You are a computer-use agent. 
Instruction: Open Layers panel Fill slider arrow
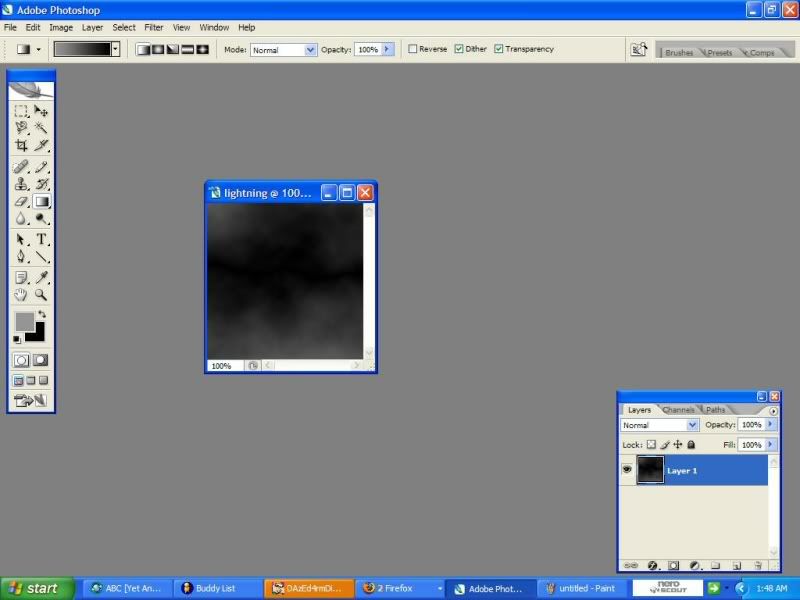pyautogui.click(x=771, y=445)
